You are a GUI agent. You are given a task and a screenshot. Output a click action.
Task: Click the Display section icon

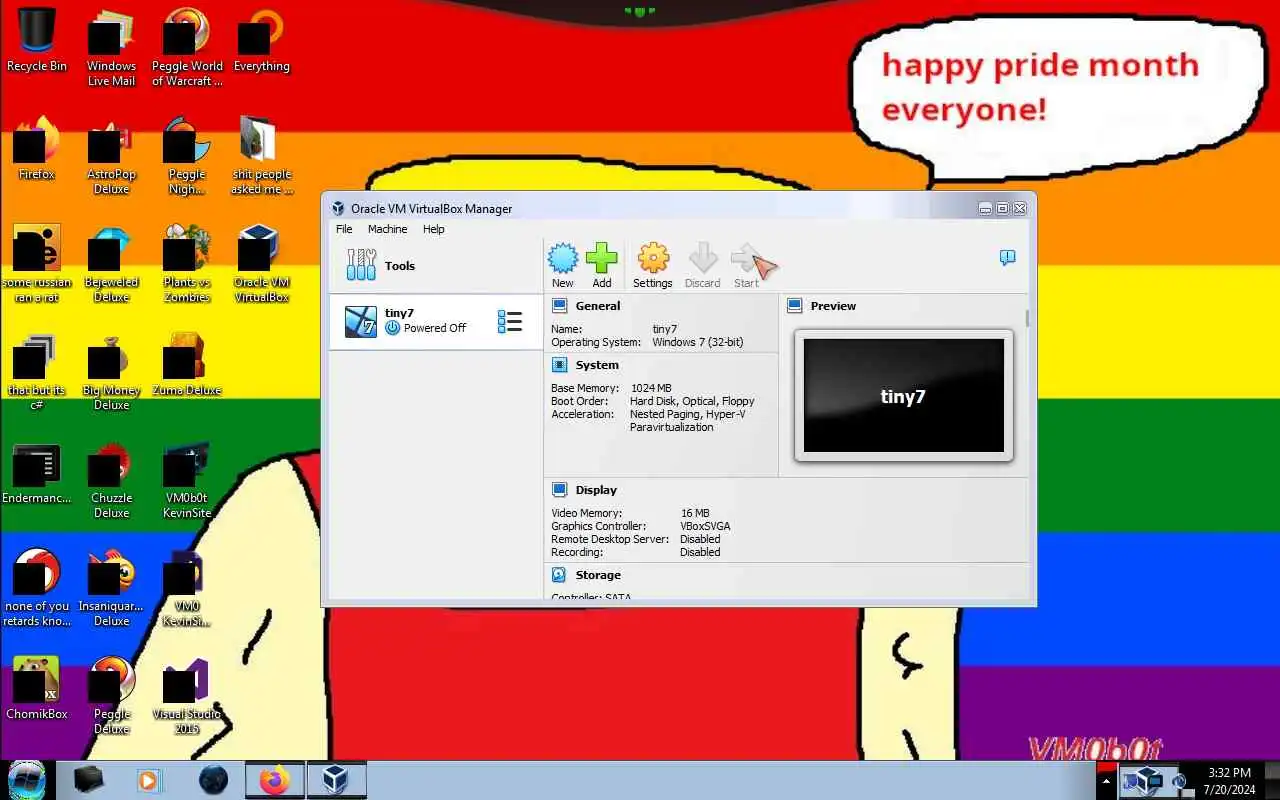coord(560,490)
